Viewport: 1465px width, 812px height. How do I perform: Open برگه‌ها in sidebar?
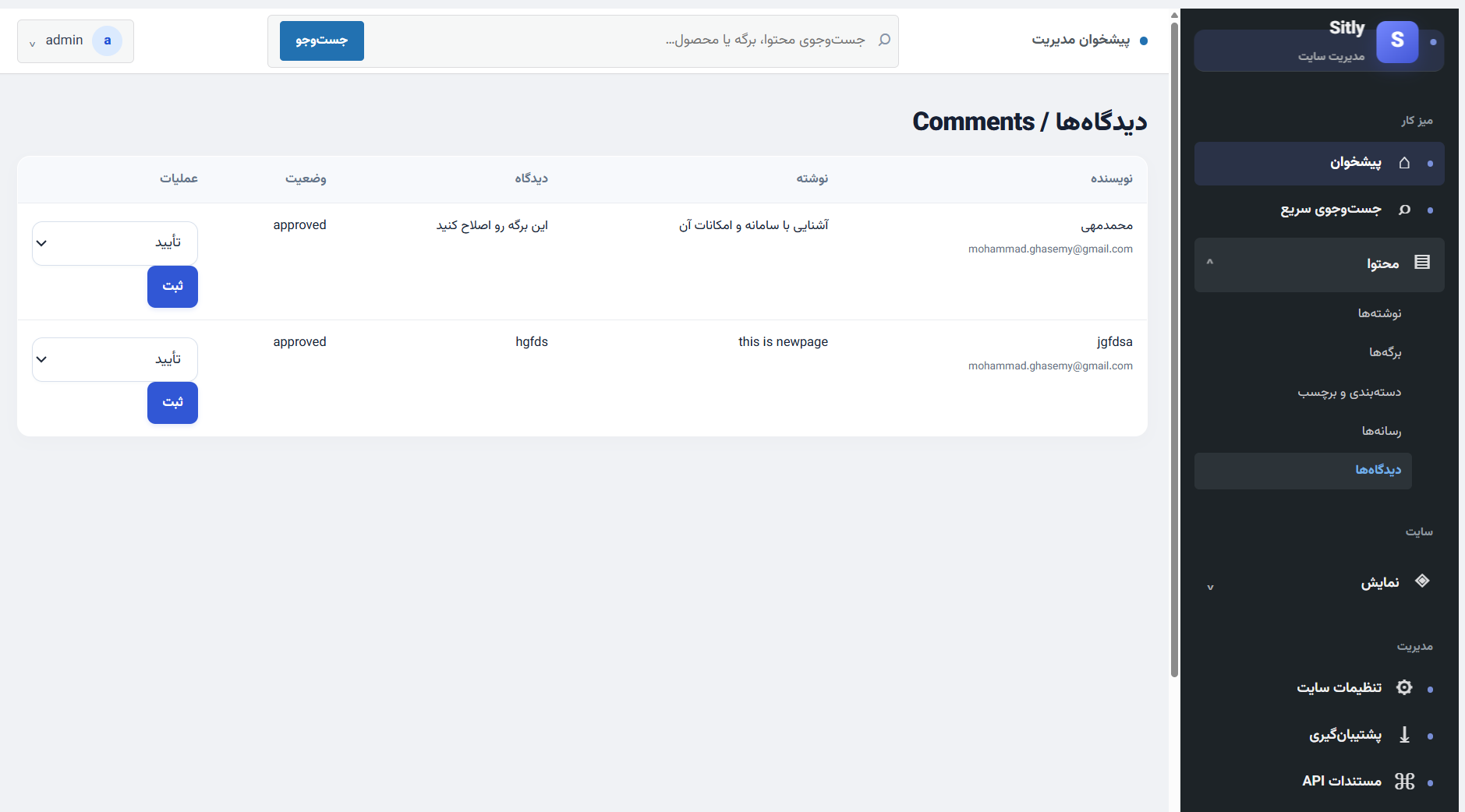[x=1385, y=352]
